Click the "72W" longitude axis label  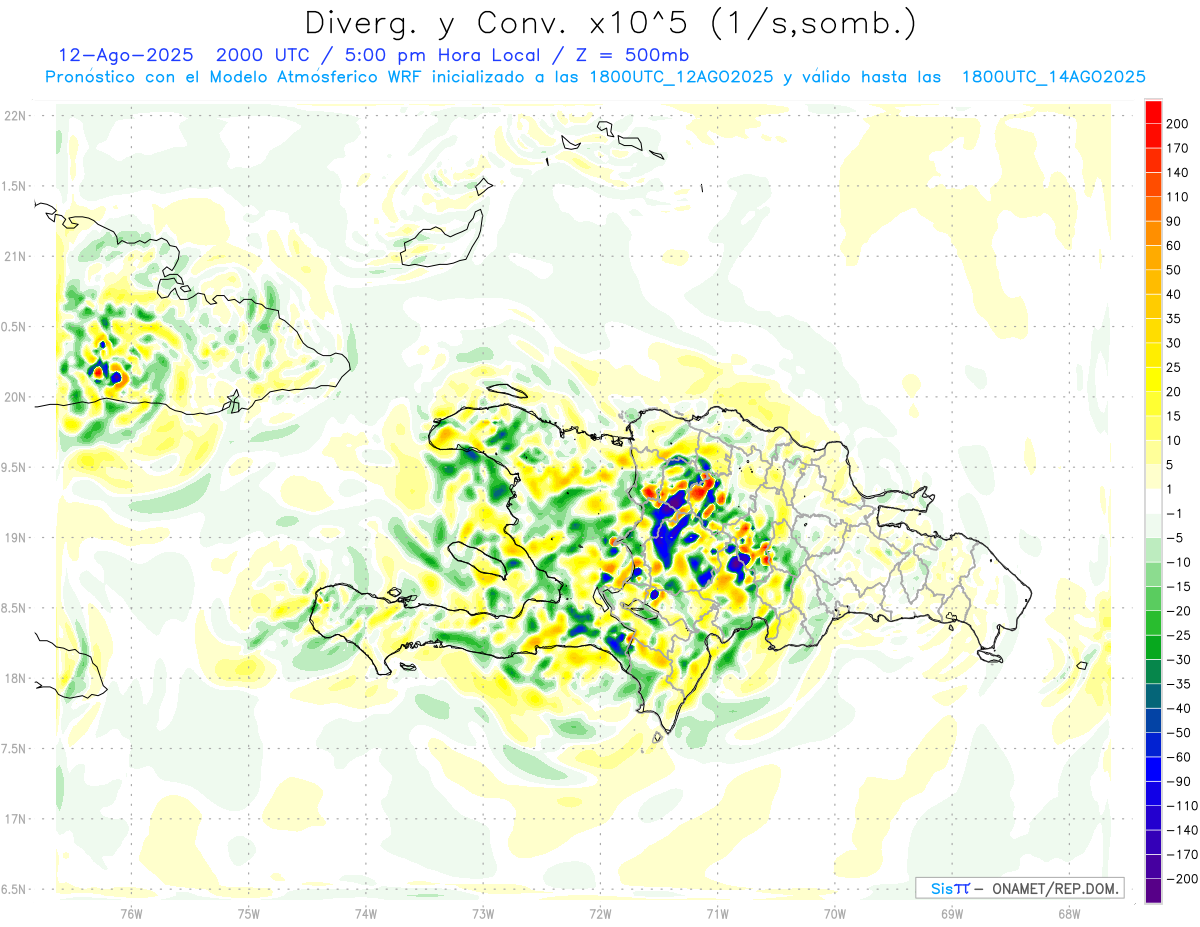click(600, 912)
